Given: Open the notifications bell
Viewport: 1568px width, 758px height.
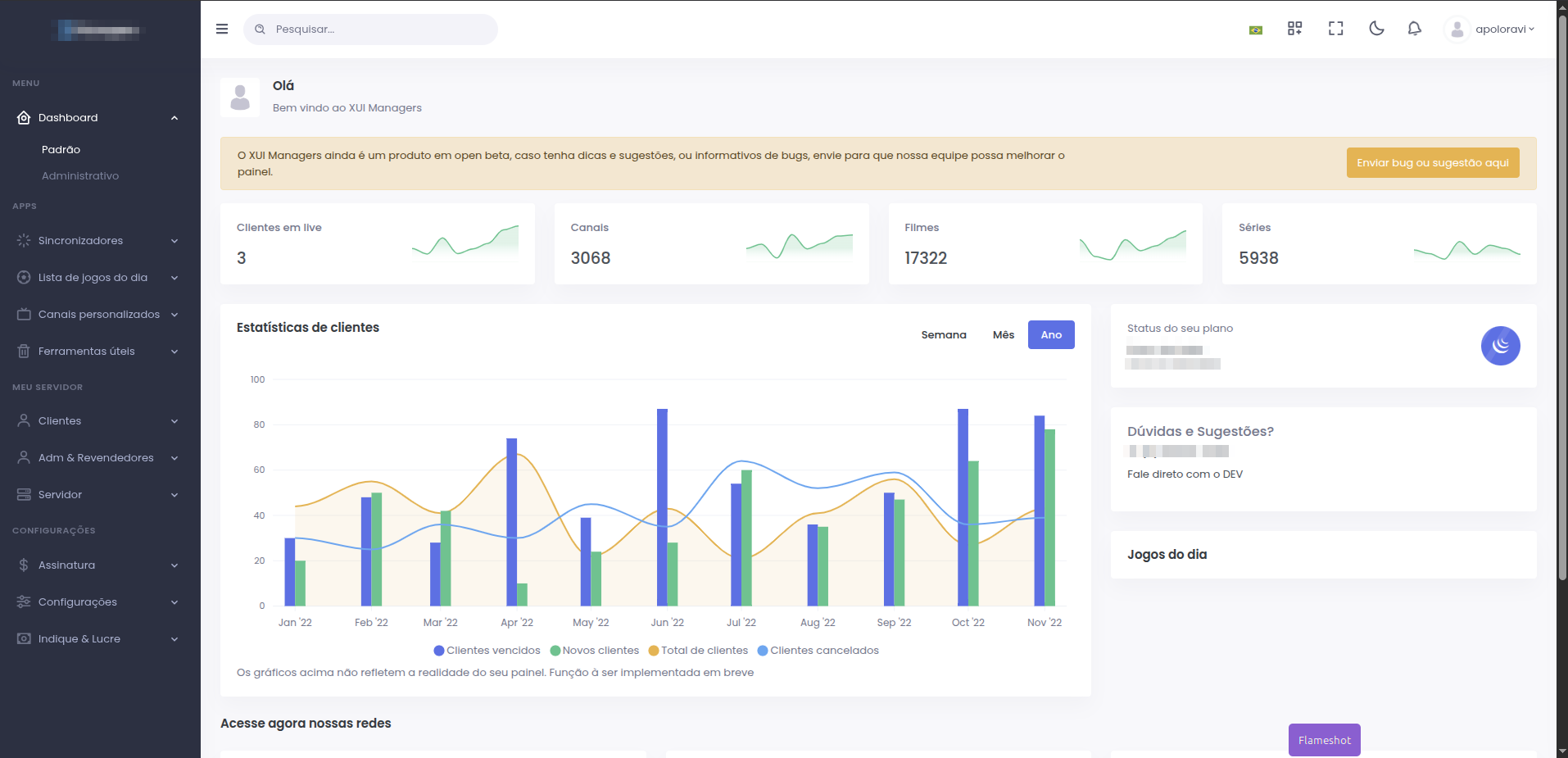Looking at the screenshot, I should pos(1414,29).
